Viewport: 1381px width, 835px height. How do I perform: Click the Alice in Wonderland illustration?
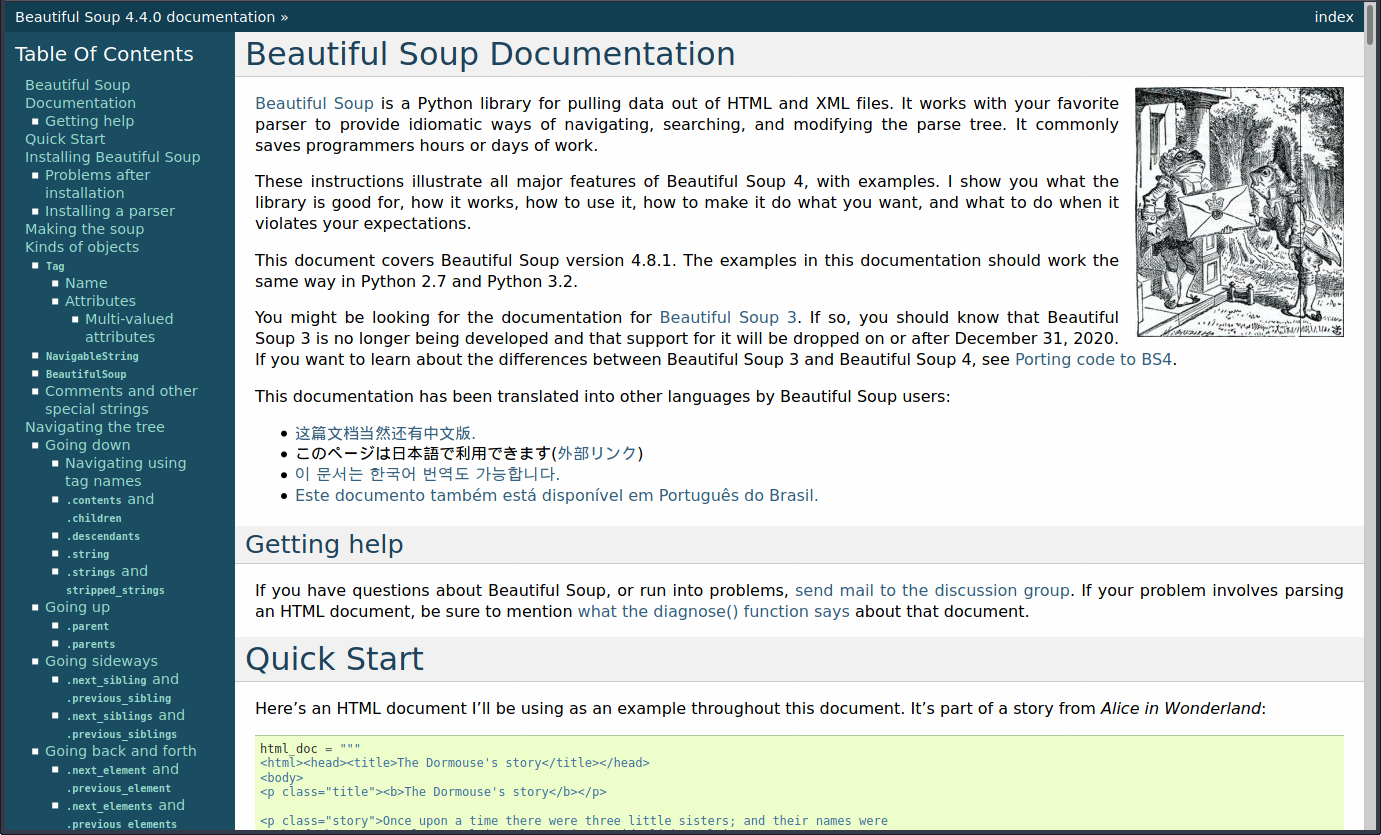tap(1240, 212)
